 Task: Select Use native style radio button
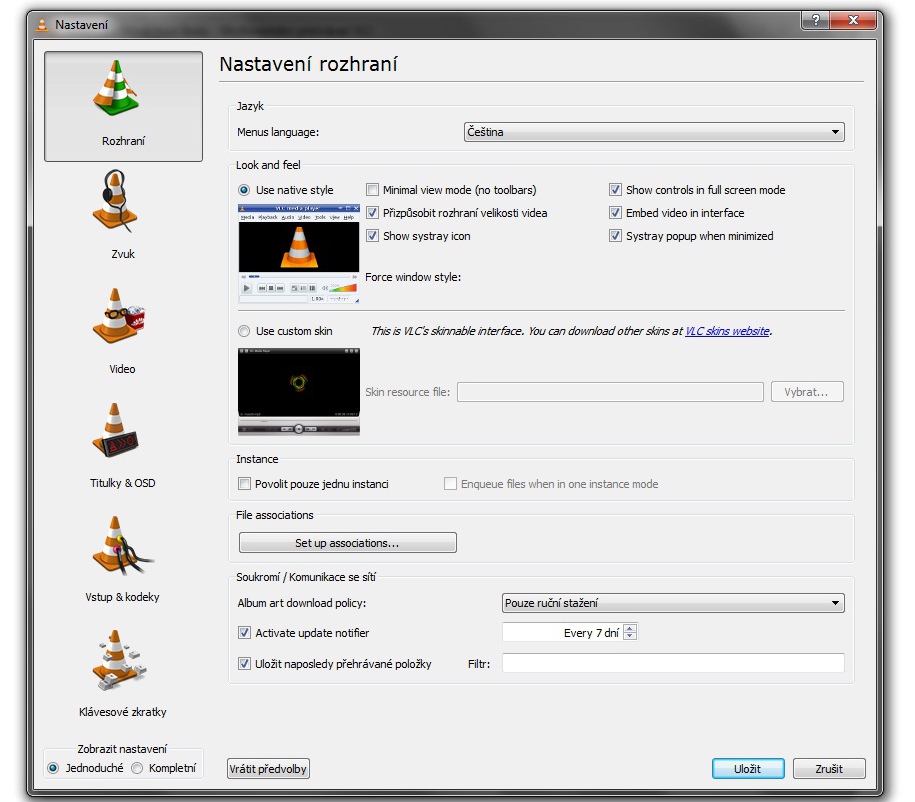(x=244, y=190)
